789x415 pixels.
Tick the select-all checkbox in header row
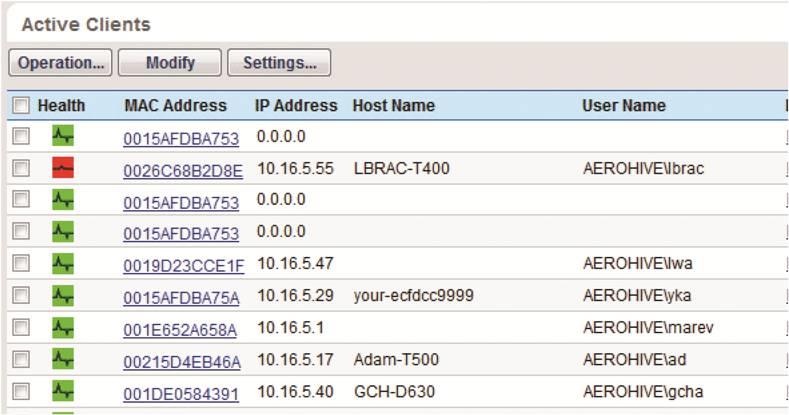[x=21, y=105]
